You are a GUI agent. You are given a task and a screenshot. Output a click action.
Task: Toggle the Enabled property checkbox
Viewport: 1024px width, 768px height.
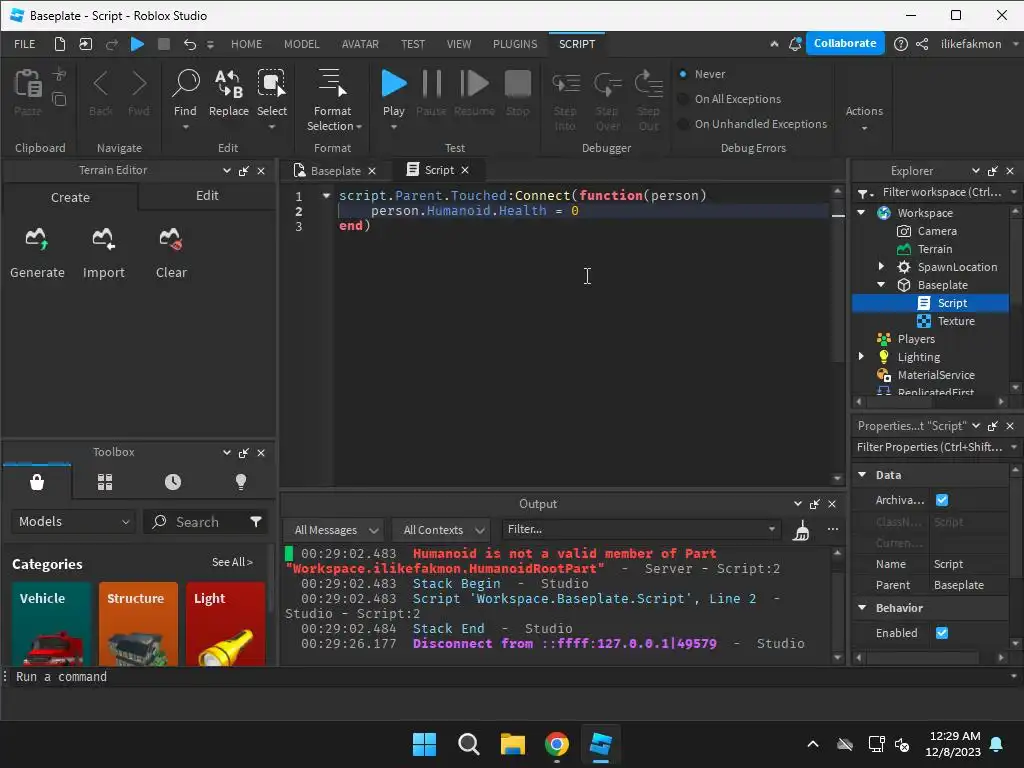[x=942, y=633]
